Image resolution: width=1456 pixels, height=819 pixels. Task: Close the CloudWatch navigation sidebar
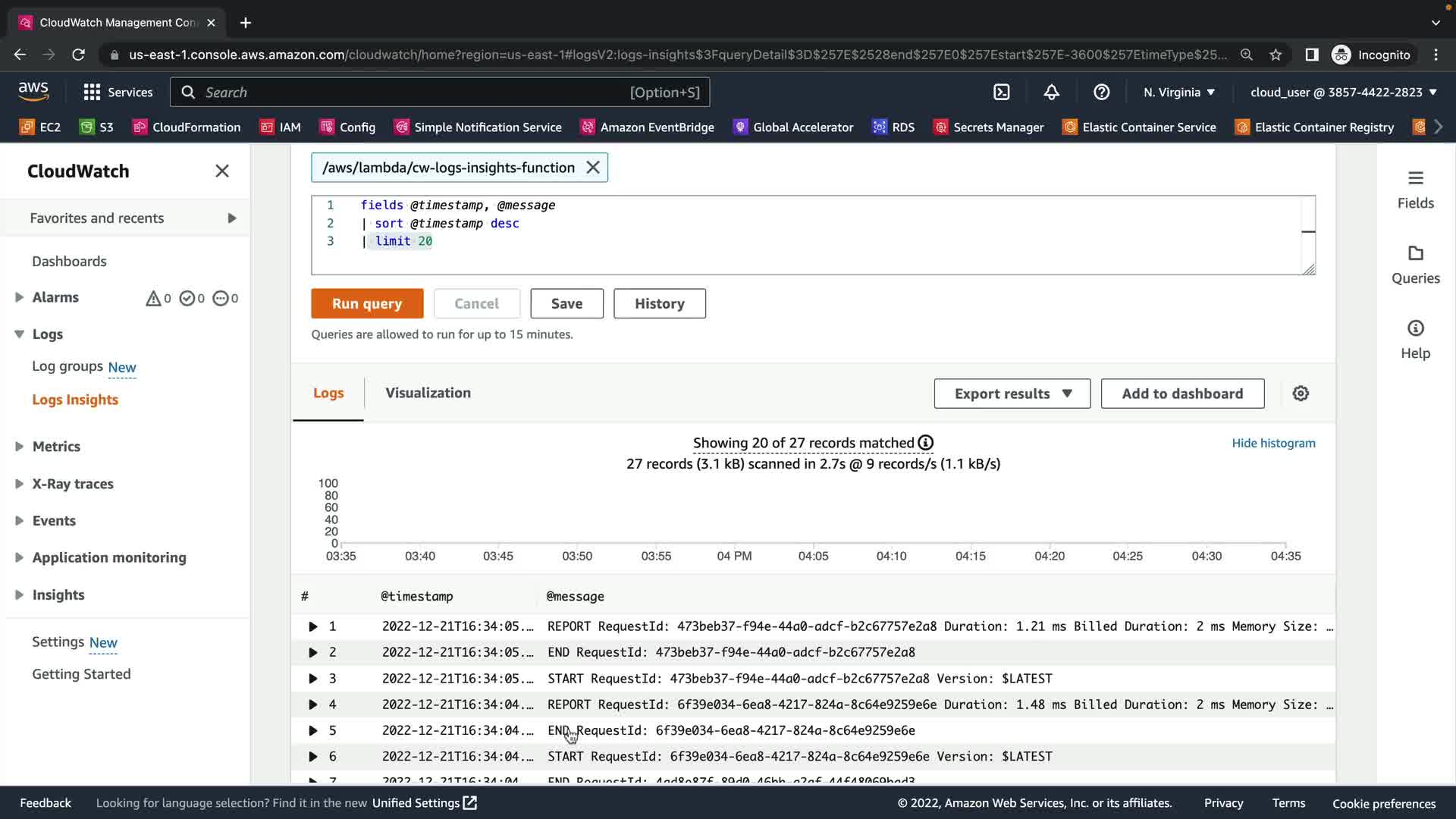(x=221, y=171)
